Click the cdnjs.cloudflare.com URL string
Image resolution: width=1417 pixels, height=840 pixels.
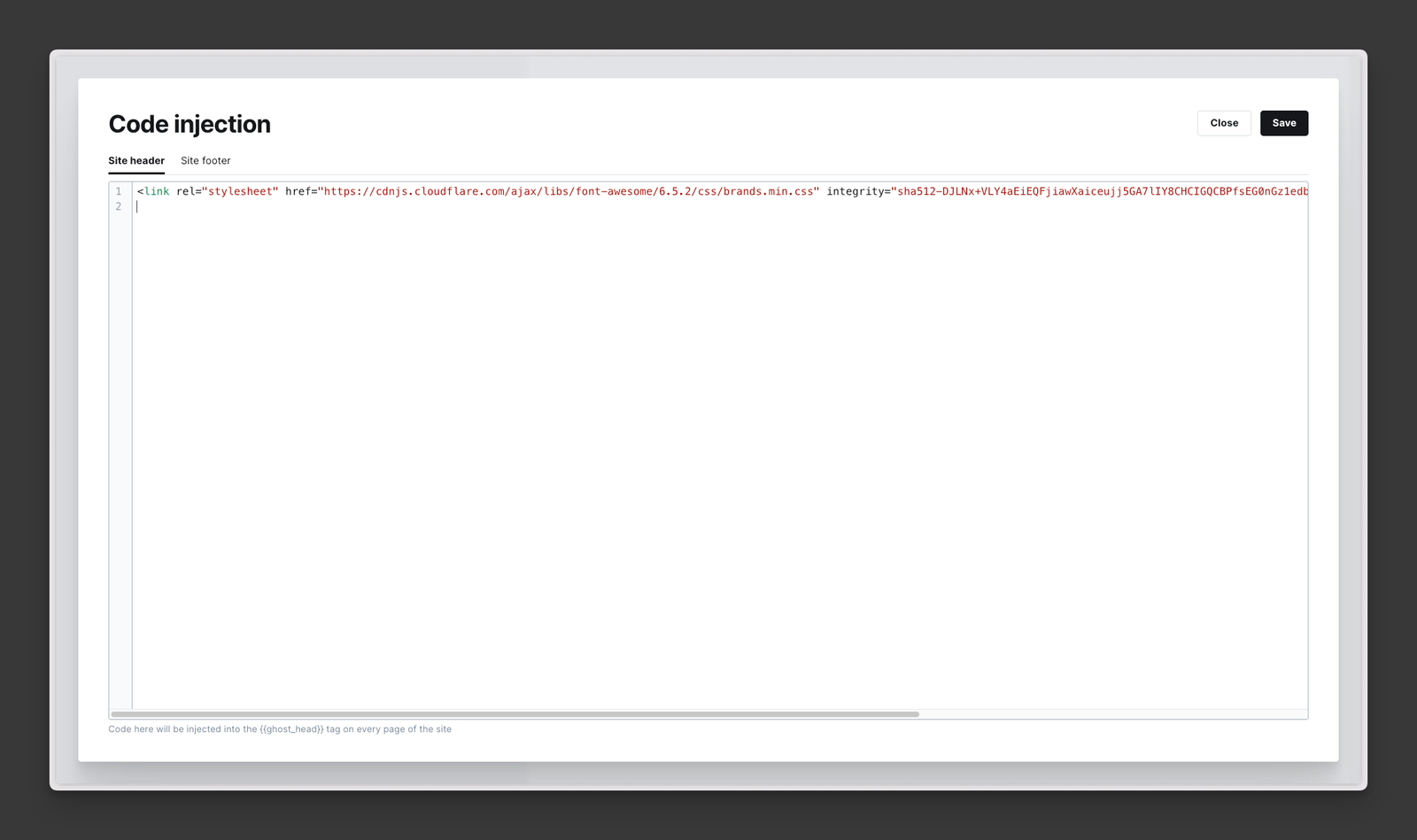pyautogui.click(x=567, y=191)
